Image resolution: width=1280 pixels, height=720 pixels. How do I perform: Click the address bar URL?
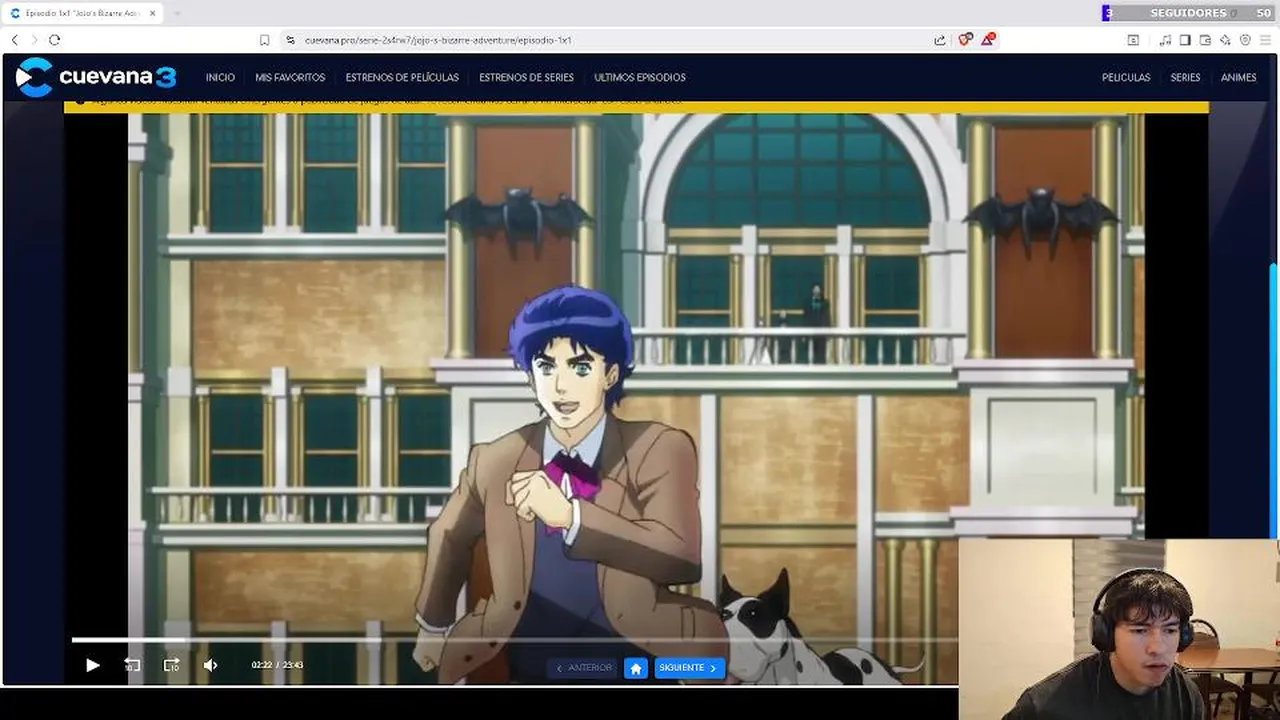click(x=438, y=40)
